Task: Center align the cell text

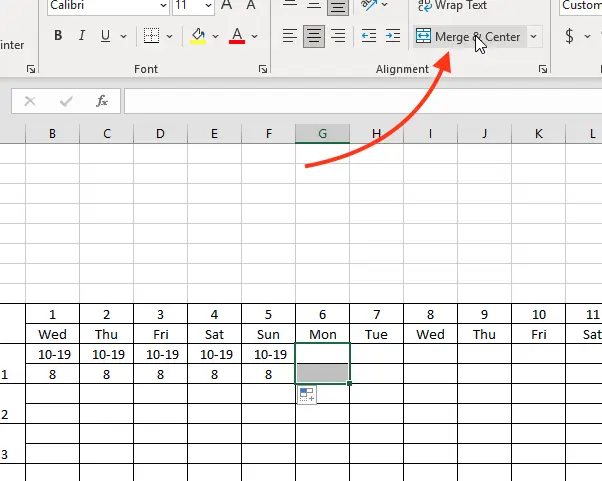Action: click(314, 37)
